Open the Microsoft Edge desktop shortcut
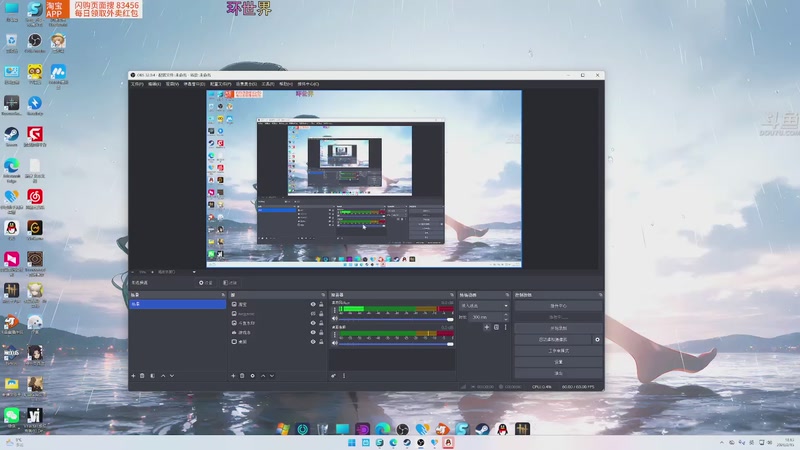 (11, 170)
